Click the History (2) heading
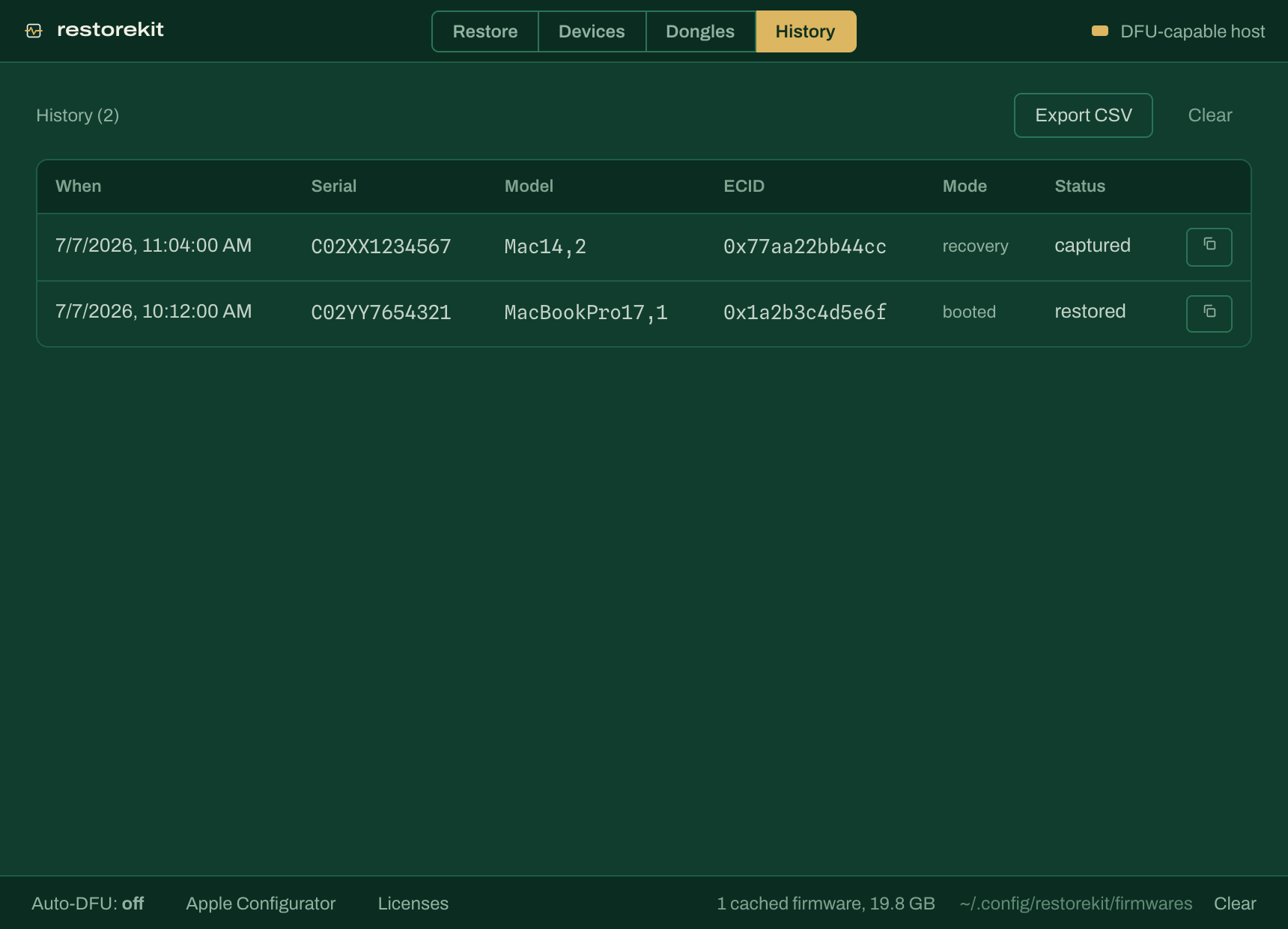The height and width of the screenshot is (929, 1288). click(x=78, y=115)
